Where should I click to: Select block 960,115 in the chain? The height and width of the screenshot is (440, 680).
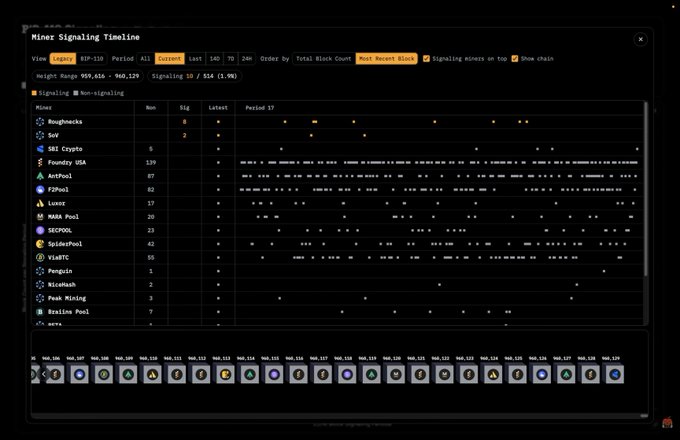(274, 375)
